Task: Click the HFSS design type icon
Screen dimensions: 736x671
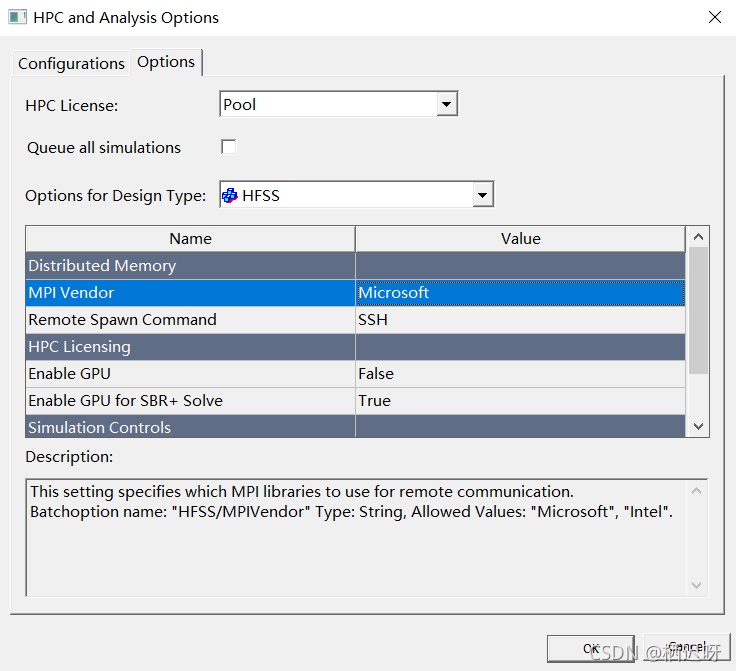Action: [230, 195]
